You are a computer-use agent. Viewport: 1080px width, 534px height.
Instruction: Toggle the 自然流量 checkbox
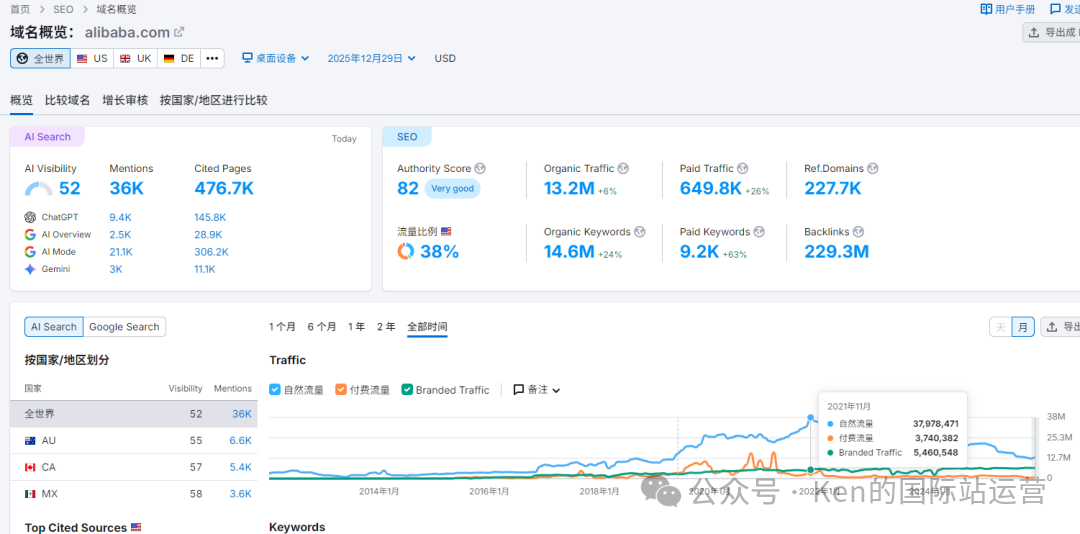[x=275, y=389]
